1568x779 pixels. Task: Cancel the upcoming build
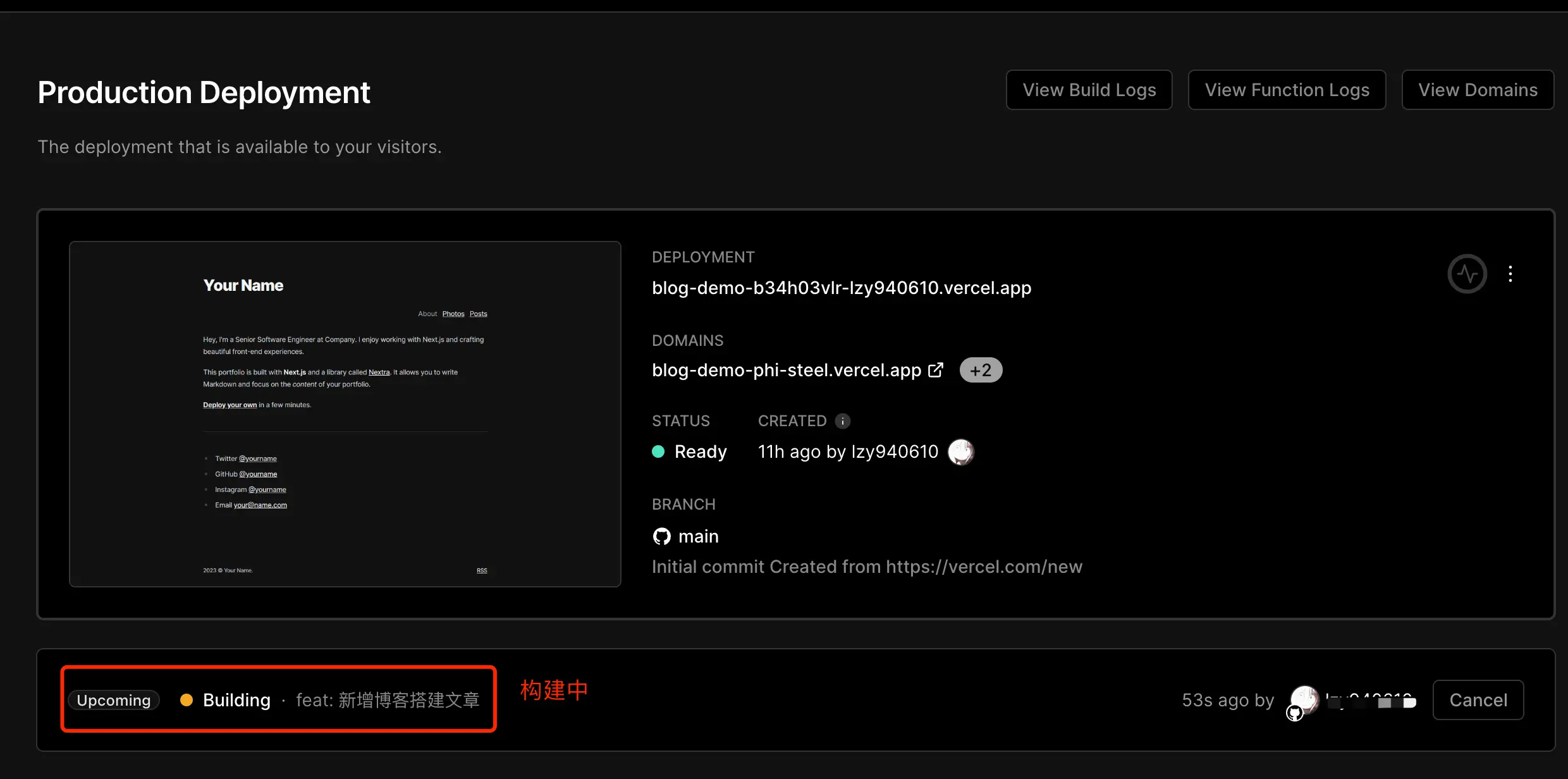tap(1478, 700)
